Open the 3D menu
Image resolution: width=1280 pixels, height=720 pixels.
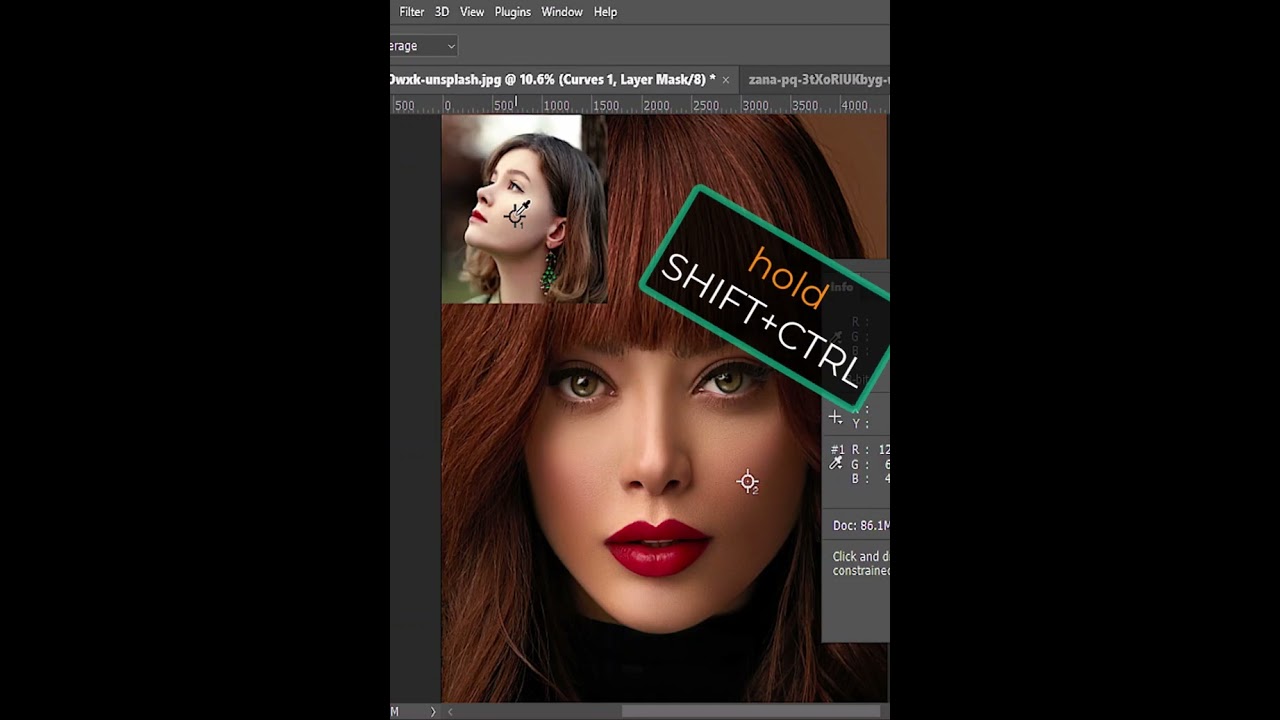[442, 12]
